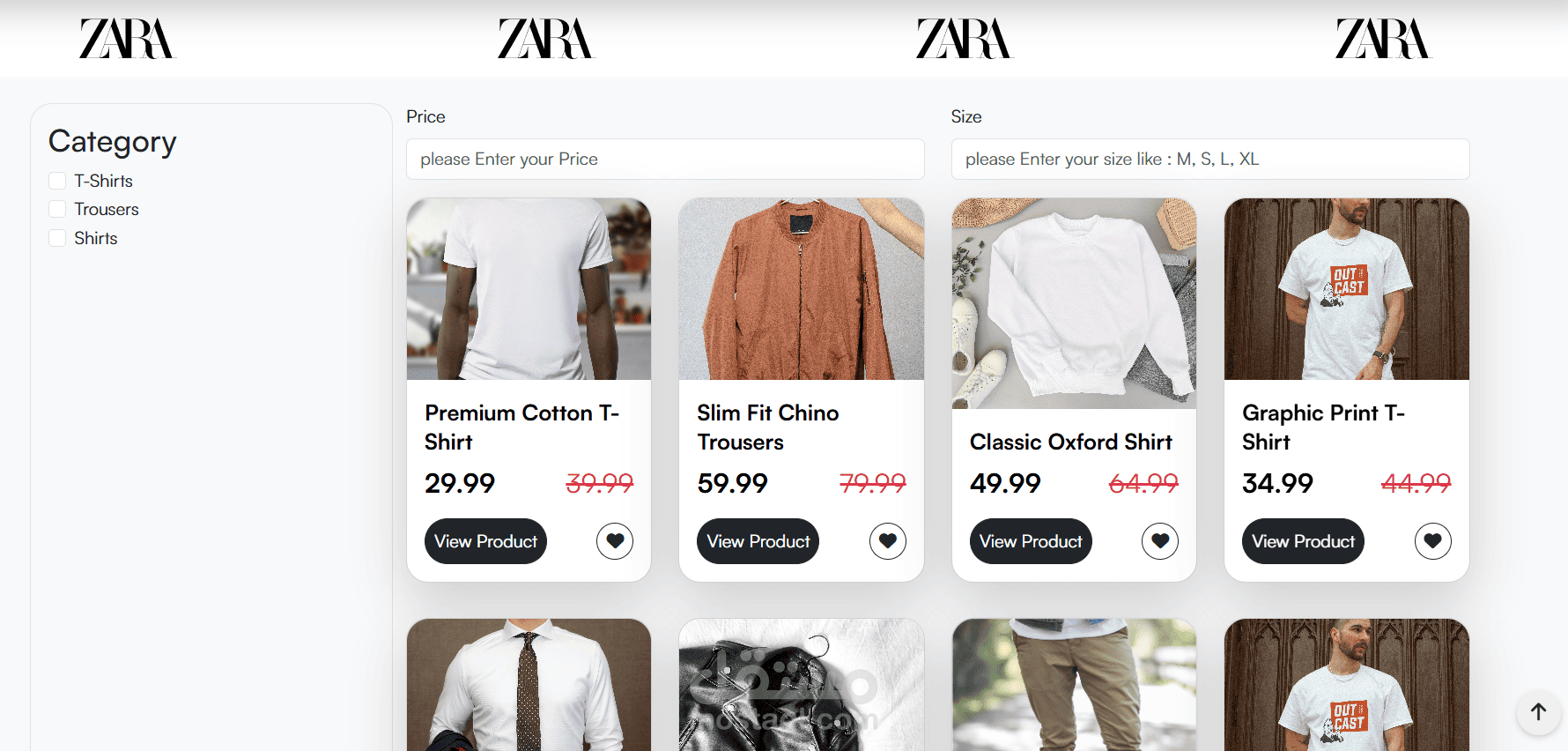View Product for Premium Cotton T-Shirt
Screen dimensions: 1568x751
pyautogui.click(x=485, y=541)
